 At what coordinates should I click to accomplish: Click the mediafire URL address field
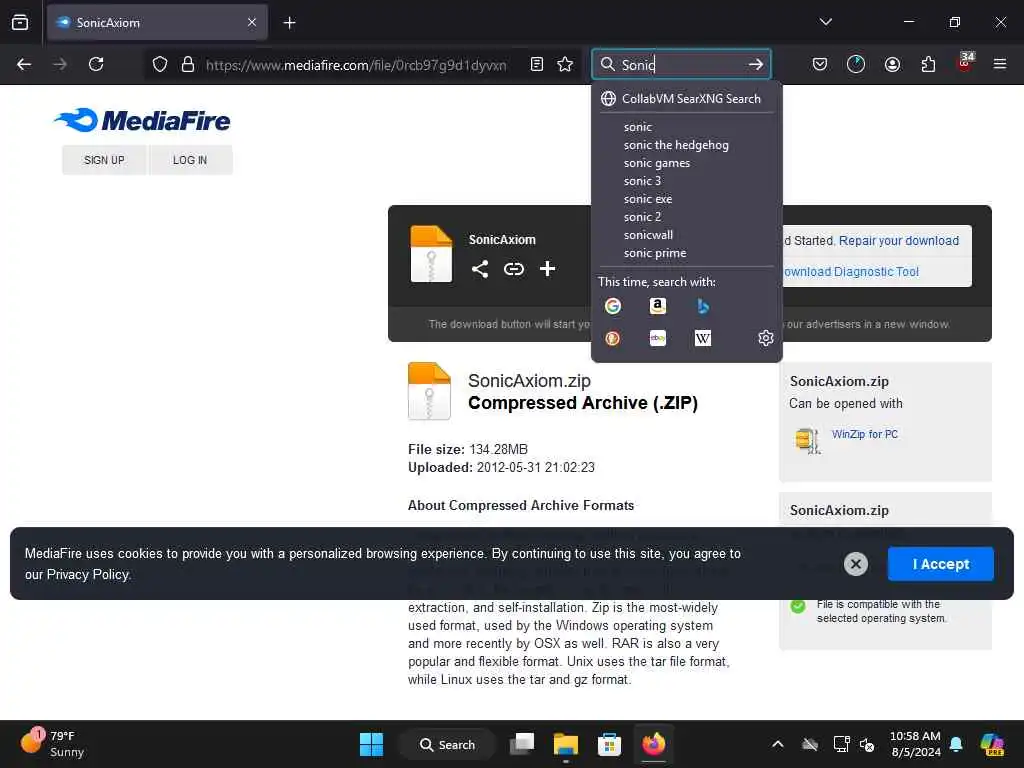pyautogui.click(x=356, y=65)
